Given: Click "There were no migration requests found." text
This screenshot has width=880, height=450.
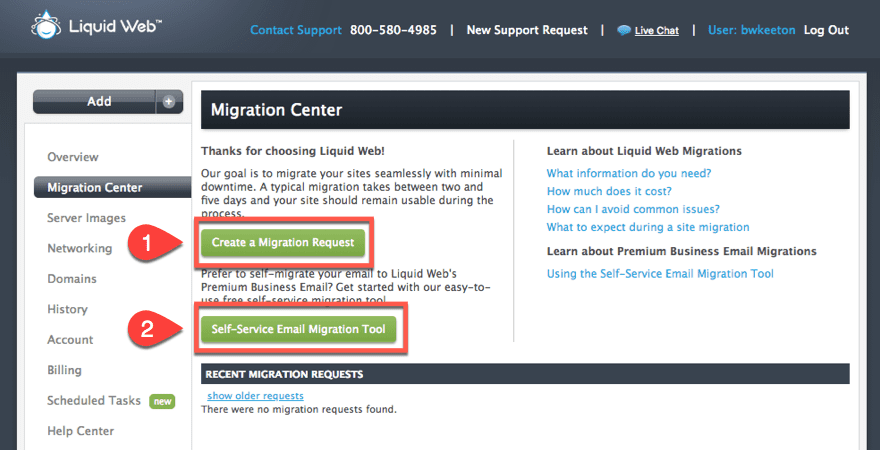Looking at the screenshot, I should coord(299,410).
